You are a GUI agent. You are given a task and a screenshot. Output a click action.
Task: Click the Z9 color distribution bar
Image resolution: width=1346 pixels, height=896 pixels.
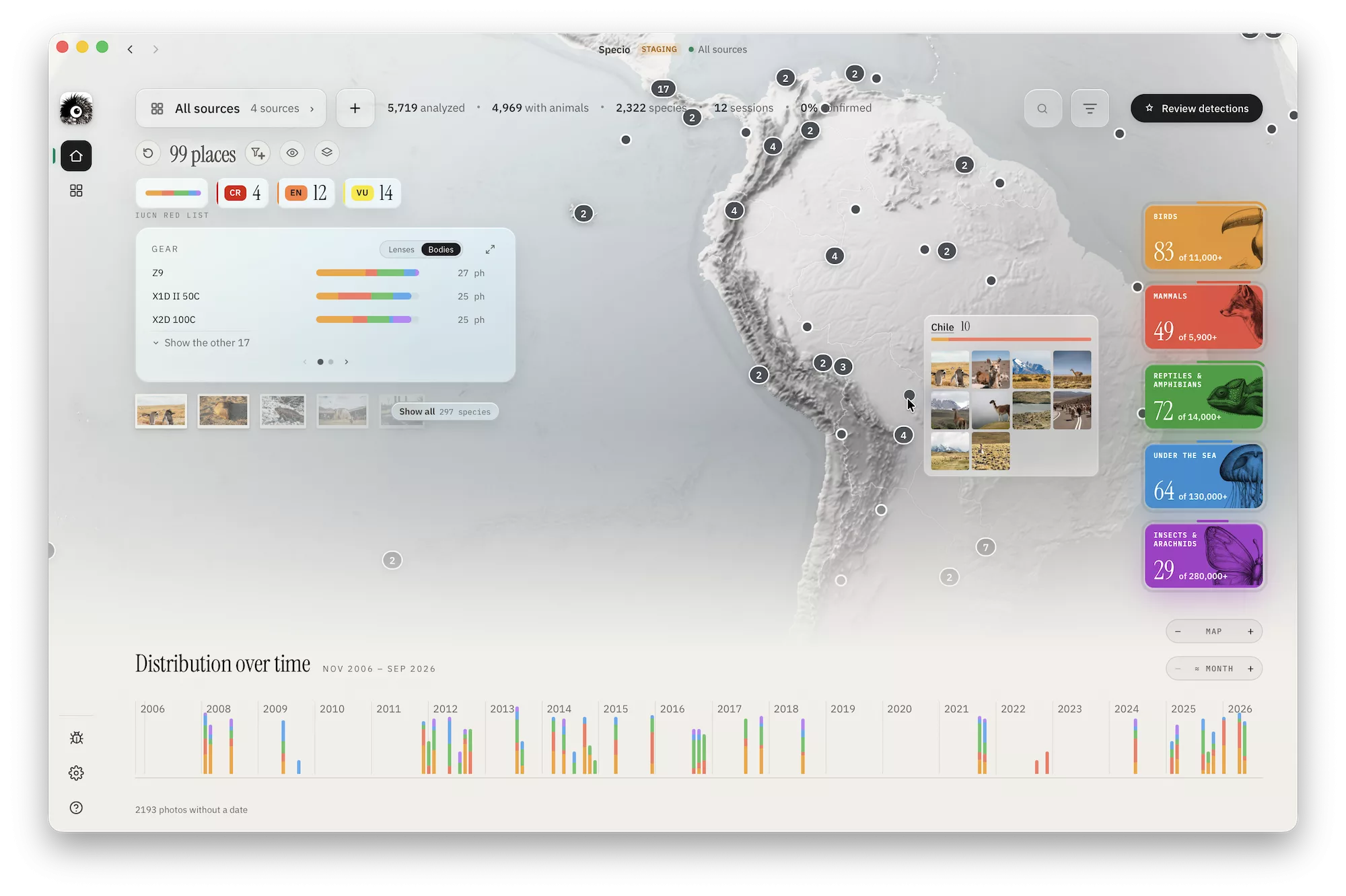[x=367, y=273]
